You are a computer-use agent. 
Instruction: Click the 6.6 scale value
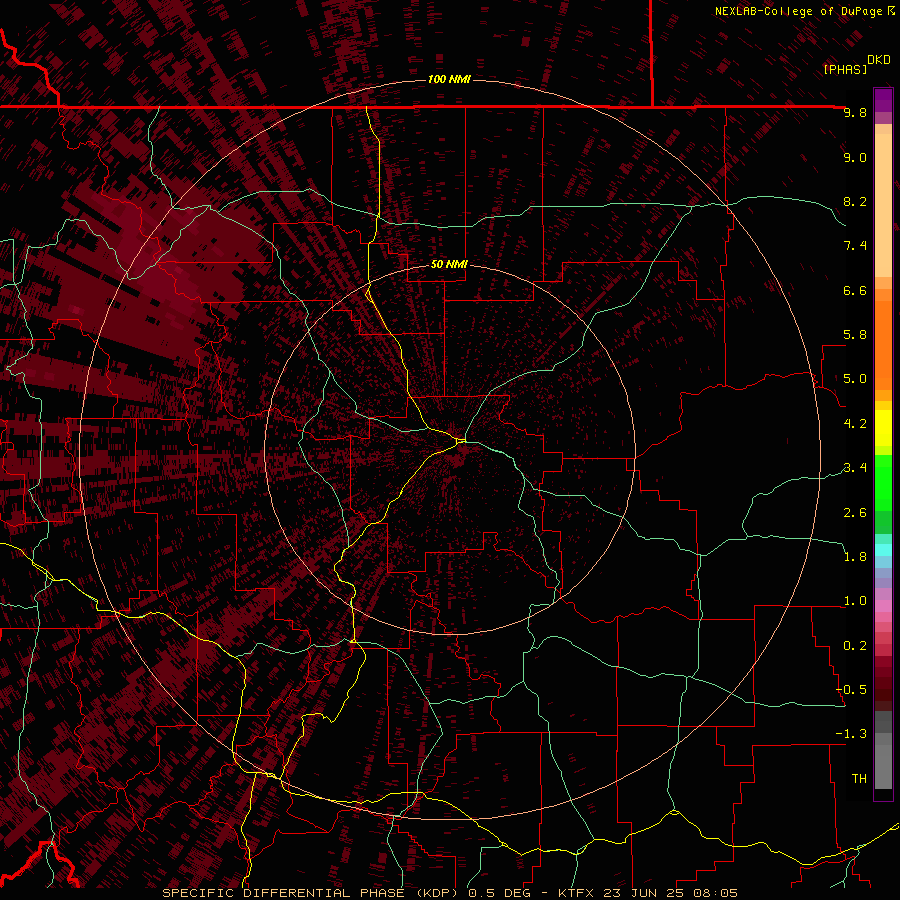click(x=855, y=290)
